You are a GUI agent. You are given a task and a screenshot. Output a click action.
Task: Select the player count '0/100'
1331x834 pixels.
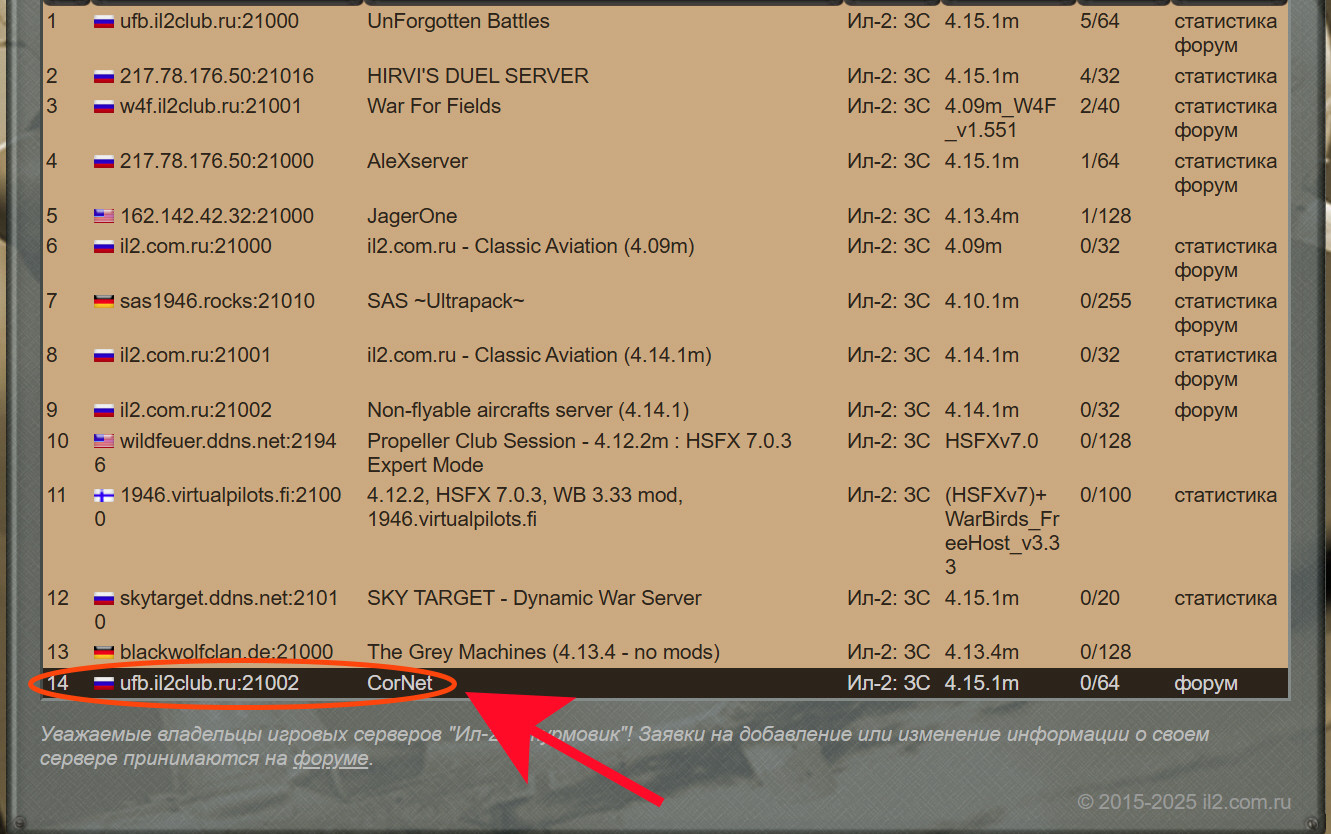1106,495
